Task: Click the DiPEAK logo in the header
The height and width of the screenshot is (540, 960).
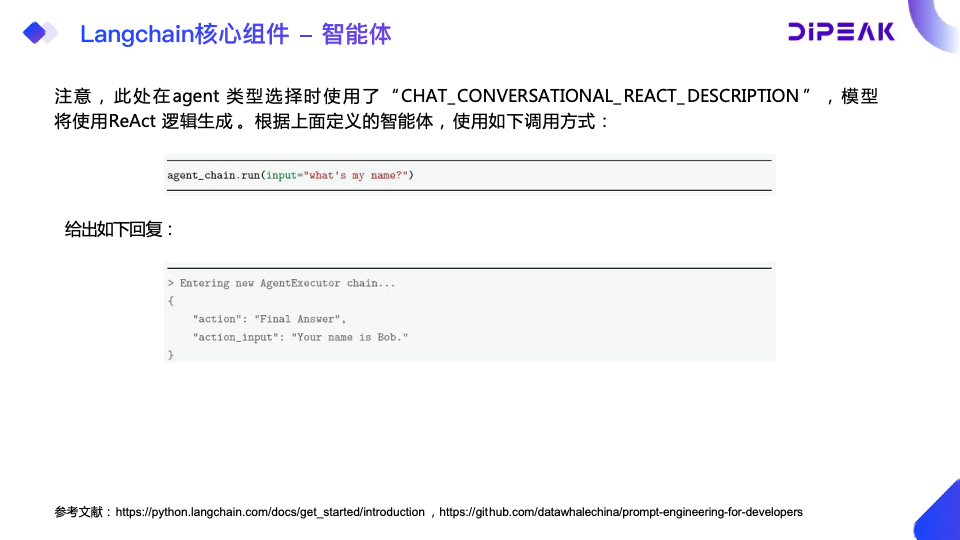Action: [x=841, y=32]
